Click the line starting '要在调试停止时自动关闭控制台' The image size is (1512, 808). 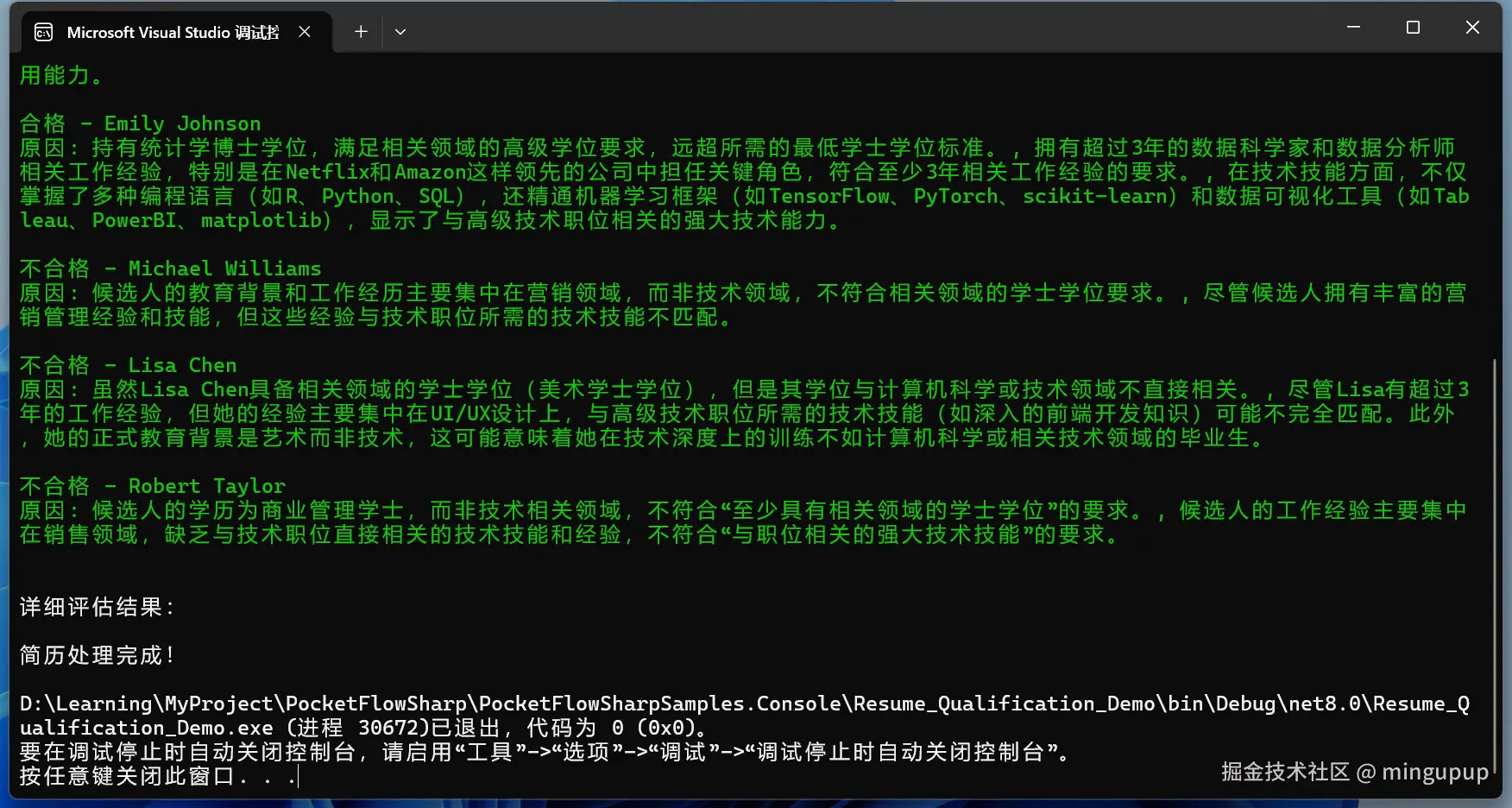click(x=545, y=752)
